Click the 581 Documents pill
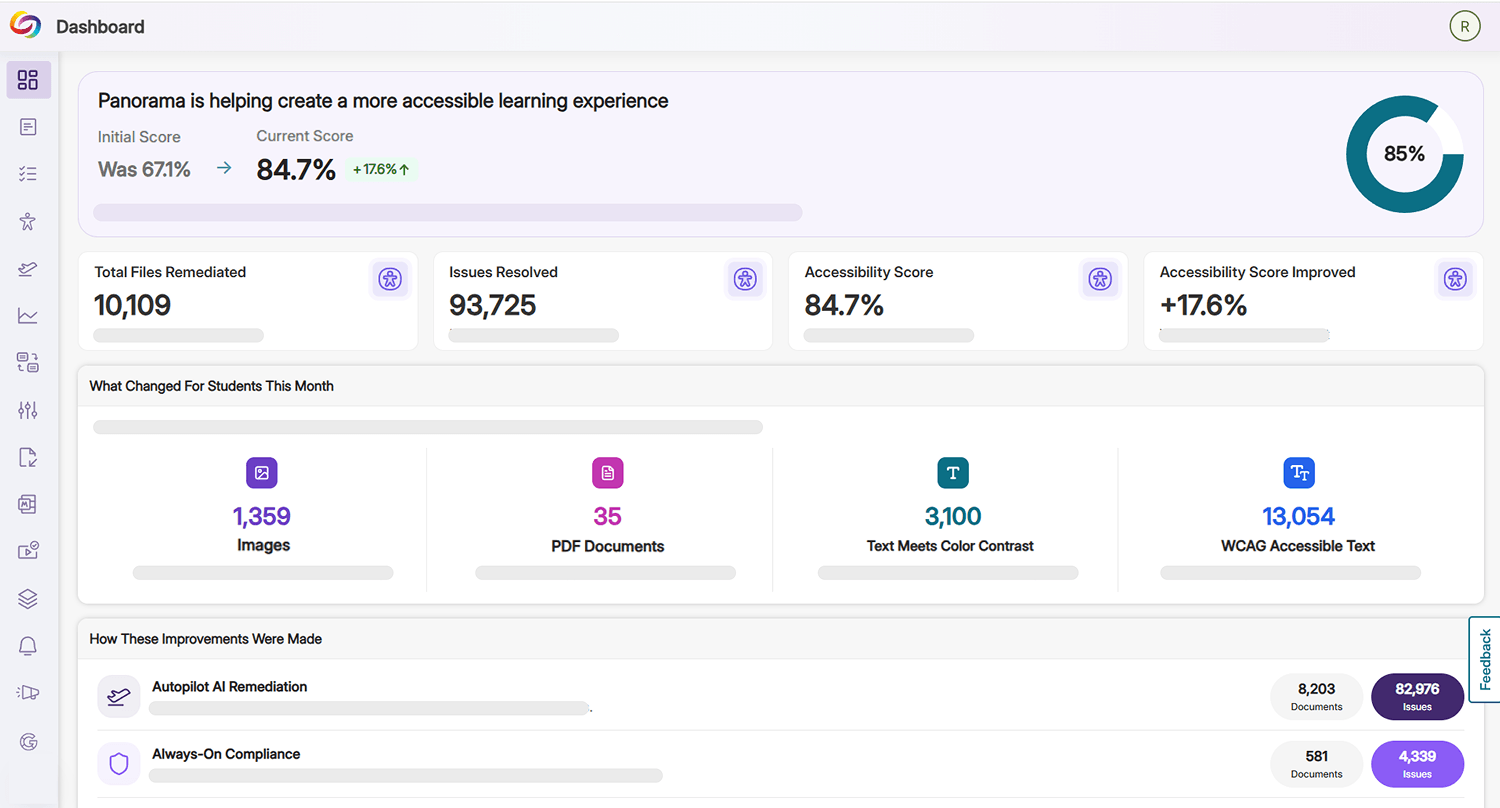Image resolution: width=1500 pixels, height=808 pixels. [x=1316, y=764]
